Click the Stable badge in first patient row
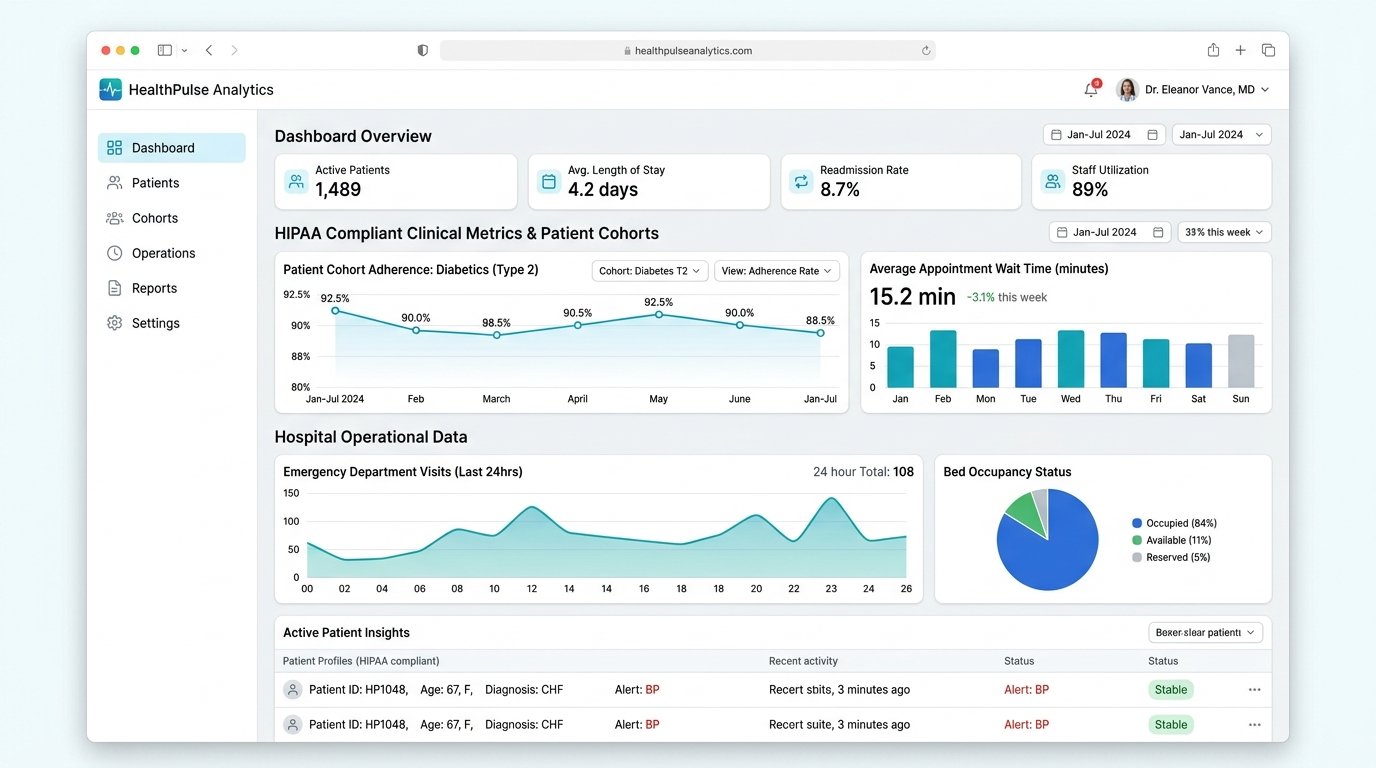 pos(1171,690)
